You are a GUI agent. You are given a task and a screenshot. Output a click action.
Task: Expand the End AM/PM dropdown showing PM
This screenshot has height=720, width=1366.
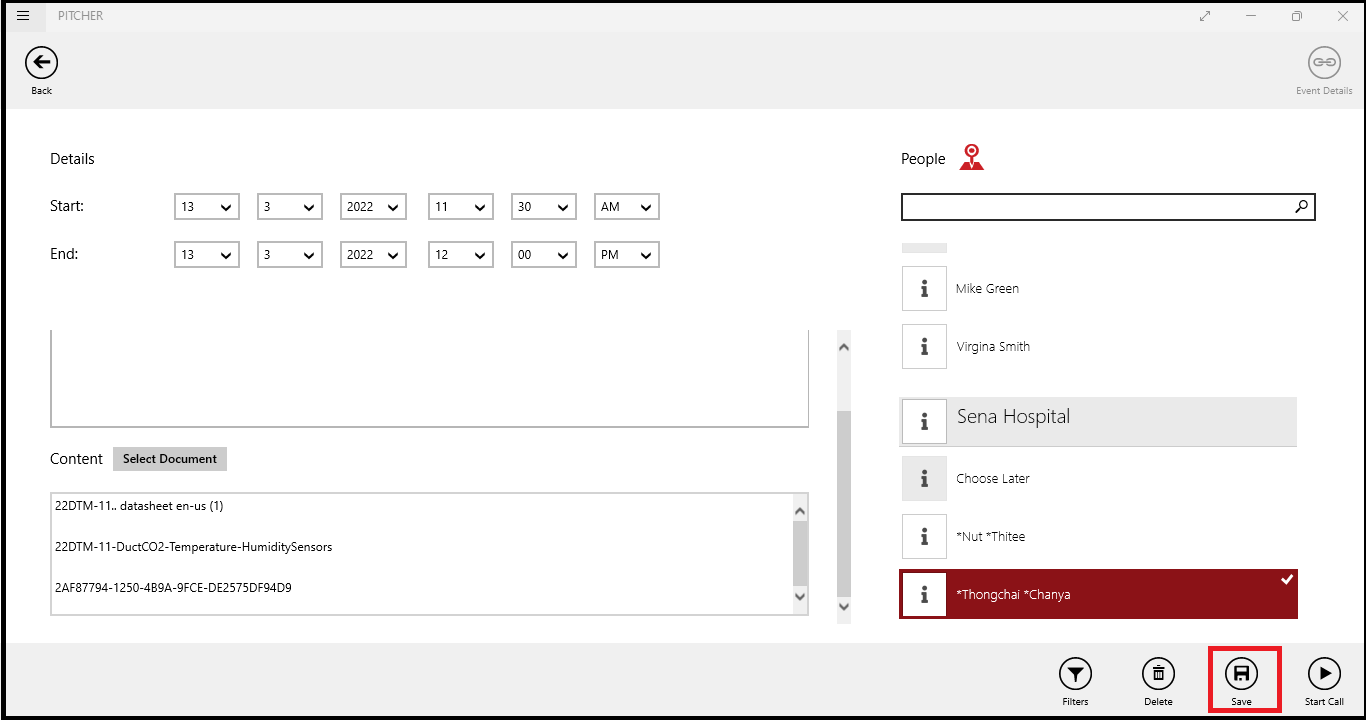point(626,255)
